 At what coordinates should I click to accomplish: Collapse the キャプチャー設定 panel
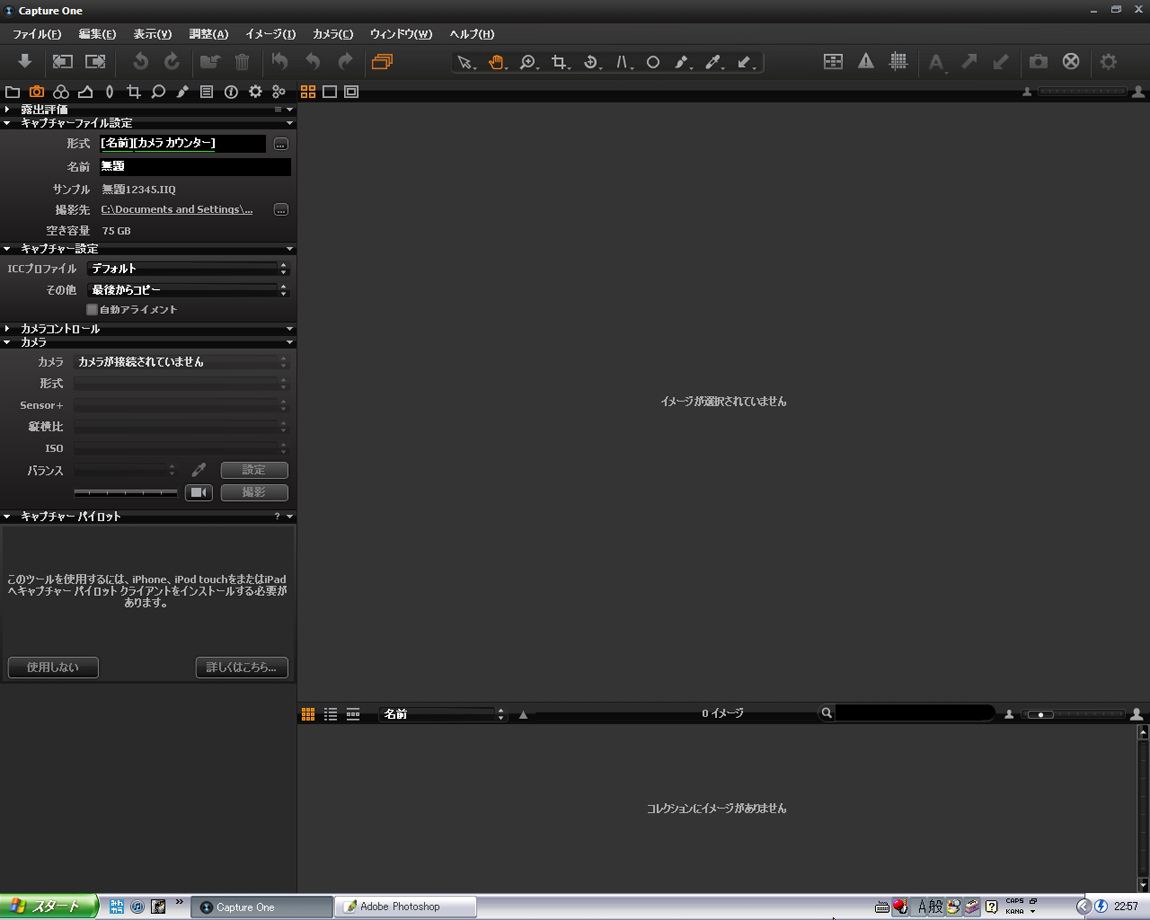[7, 249]
